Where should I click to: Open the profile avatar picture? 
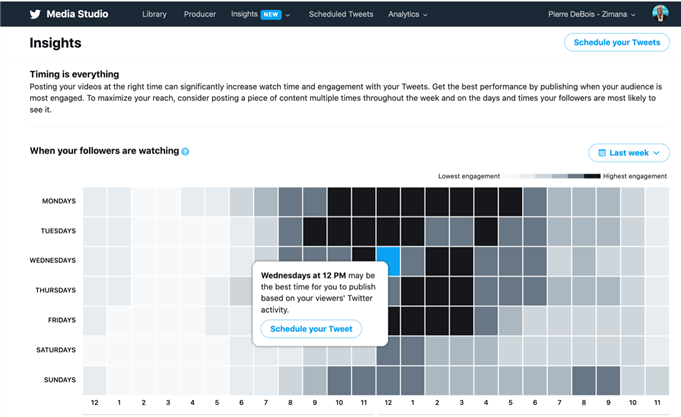(660, 14)
